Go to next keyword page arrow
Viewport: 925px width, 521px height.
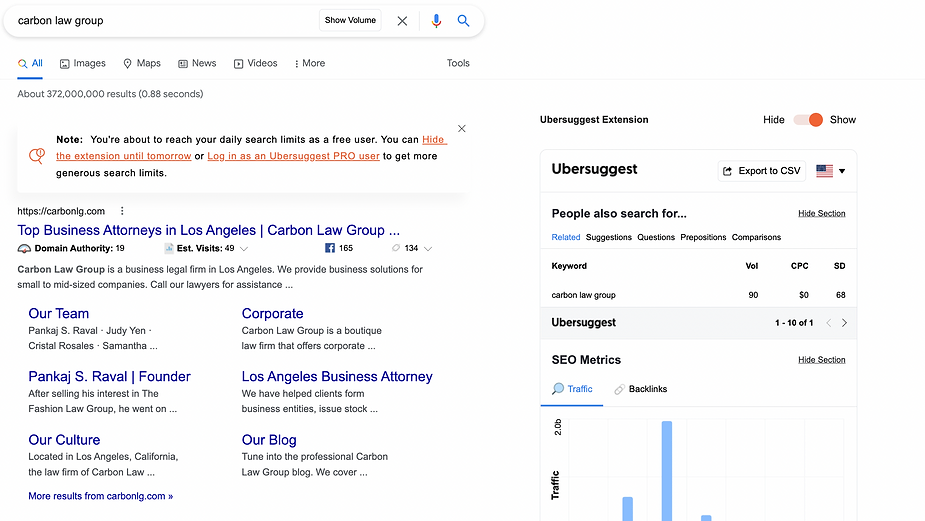[x=844, y=323]
